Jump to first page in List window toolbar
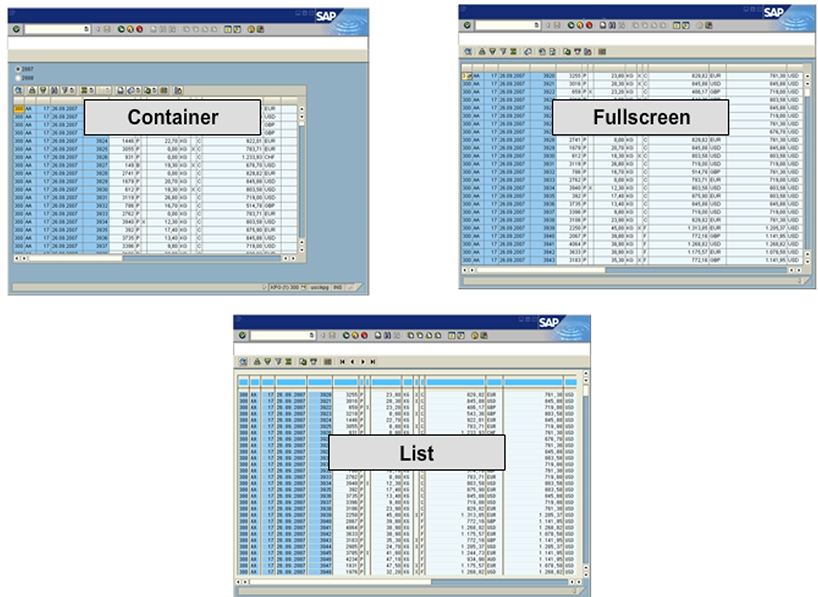This screenshot has height=597, width=818. 342,360
